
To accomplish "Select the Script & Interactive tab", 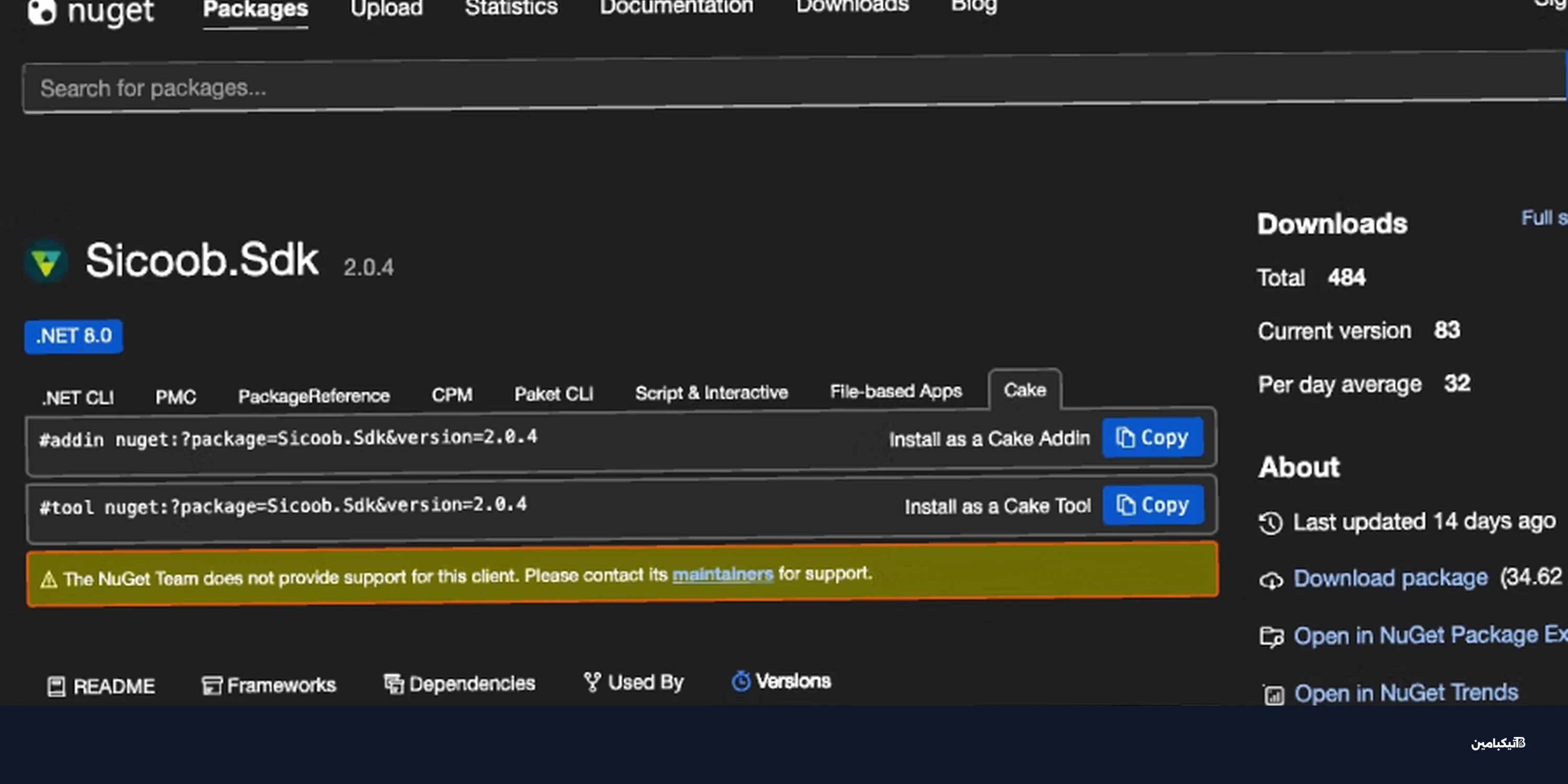I will click(711, 393).
